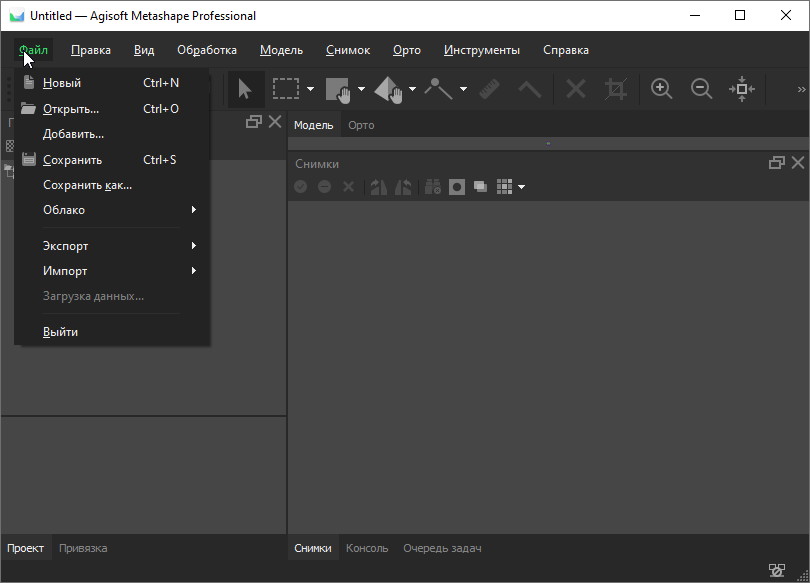The width and height of the screenshot is (810, 583).
Task: Select the move region tool
Action: (338, 89)
